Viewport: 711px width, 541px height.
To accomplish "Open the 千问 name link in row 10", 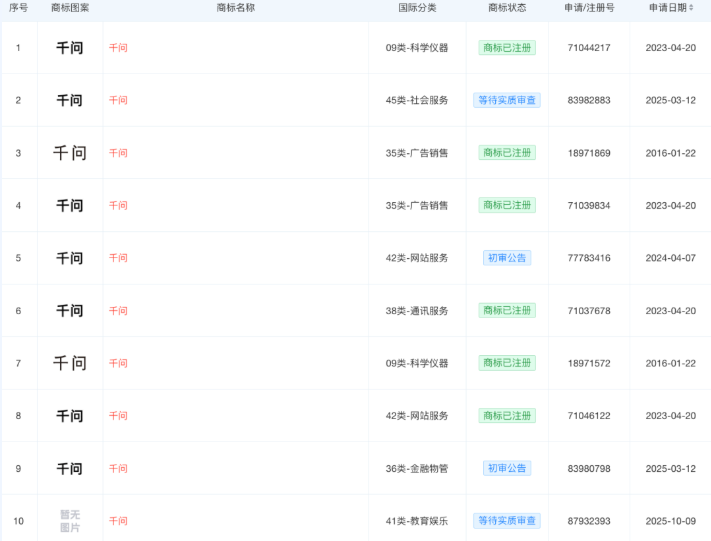I will tap(118, 521).
